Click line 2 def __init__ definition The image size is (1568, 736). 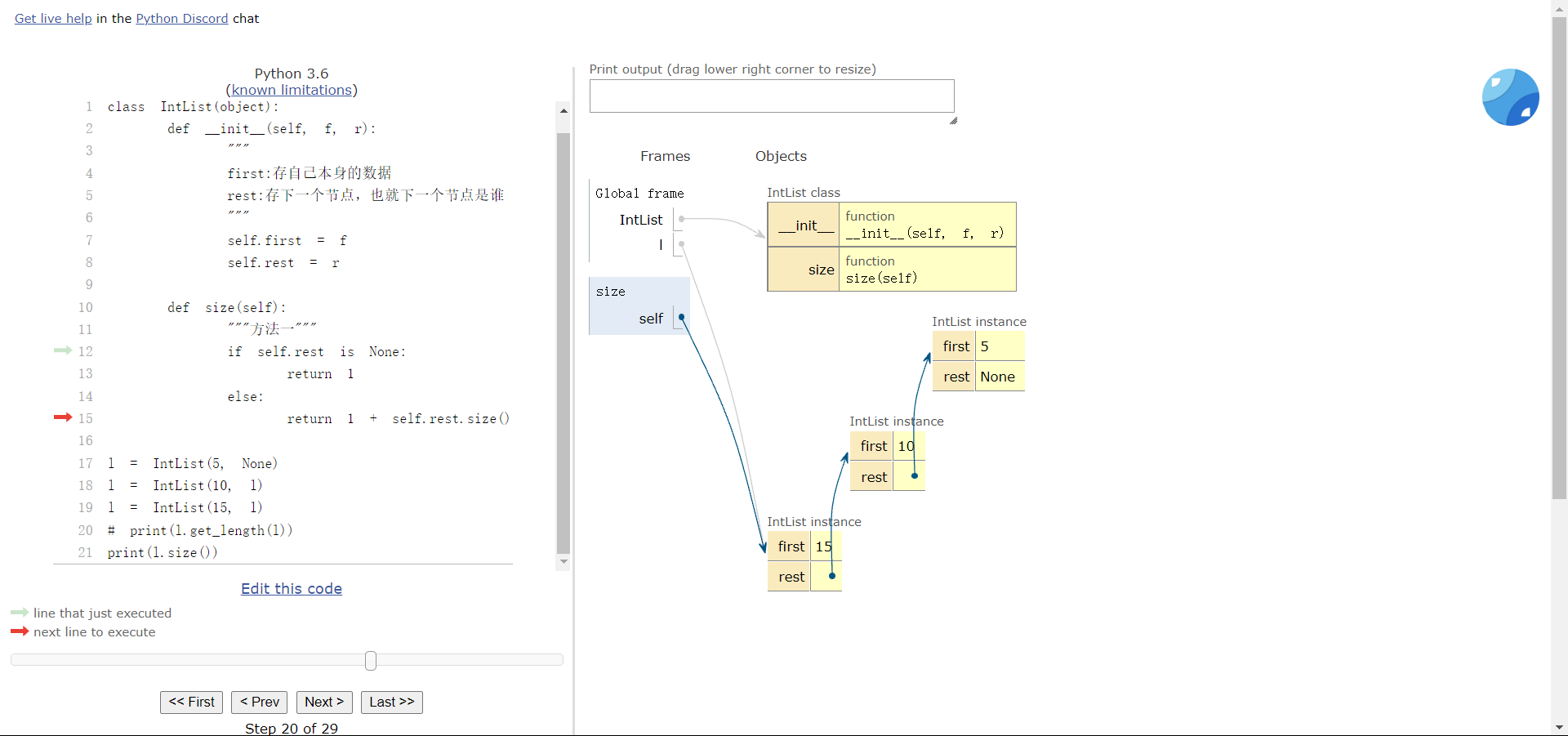pos(272,128)
